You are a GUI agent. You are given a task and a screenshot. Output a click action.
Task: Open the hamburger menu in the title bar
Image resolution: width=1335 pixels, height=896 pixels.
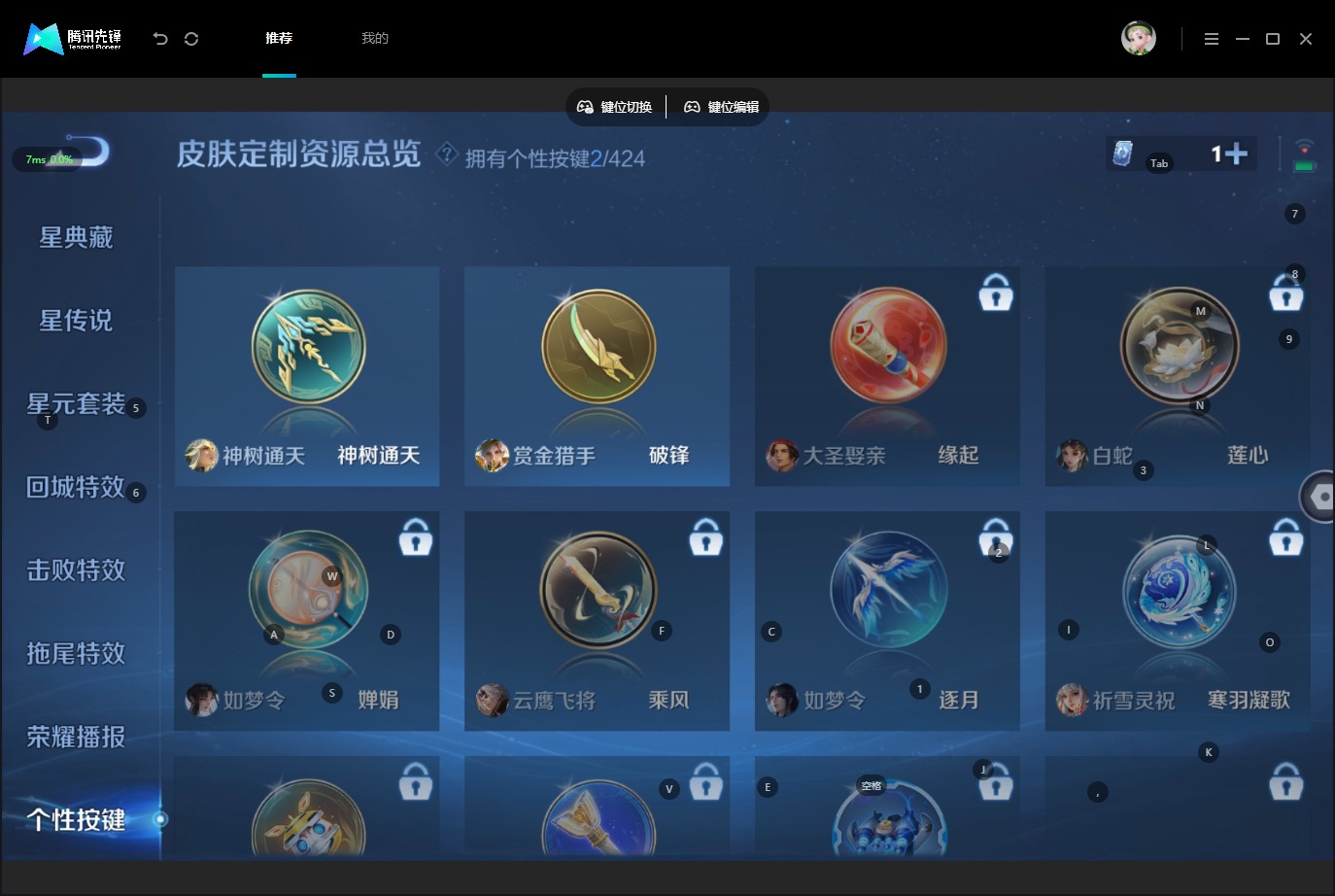click(1212, 39)
